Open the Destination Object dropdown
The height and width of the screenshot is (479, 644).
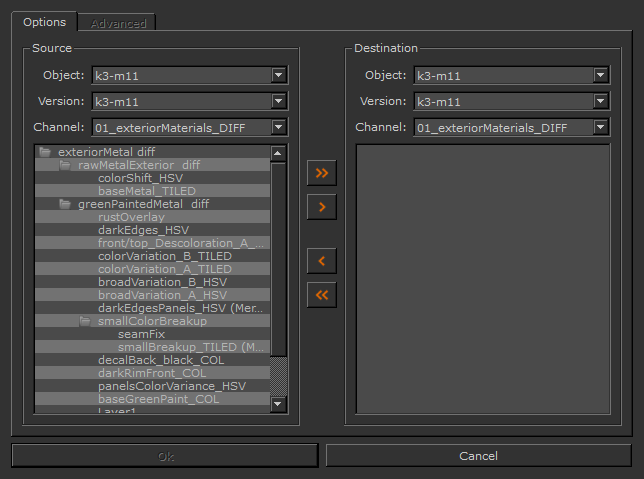600,75
